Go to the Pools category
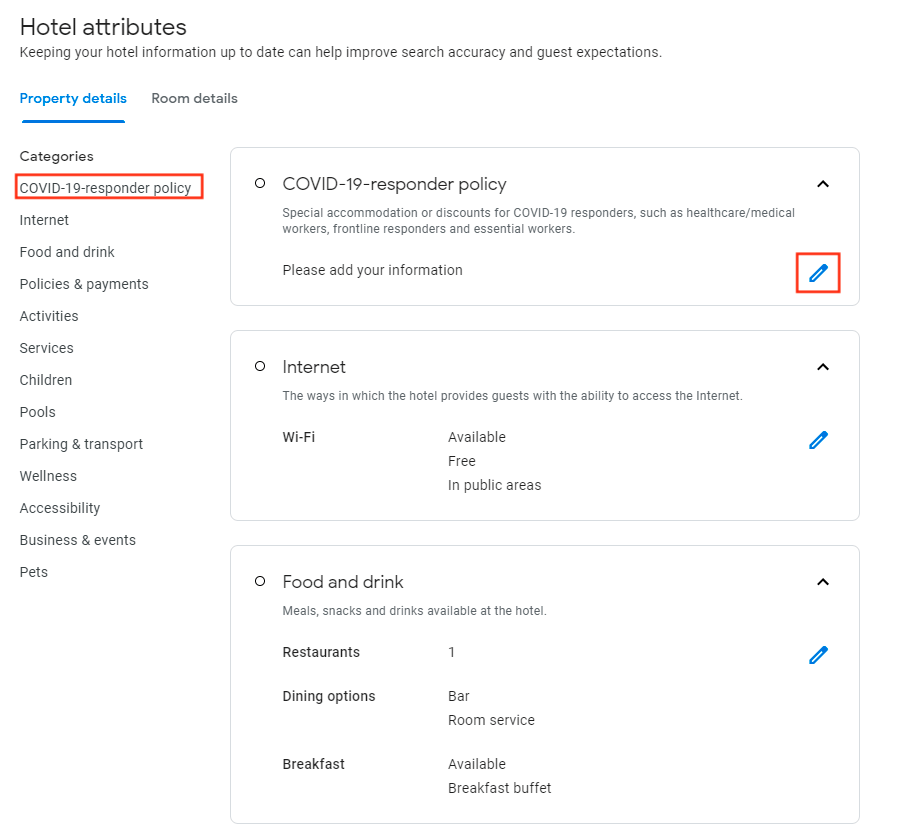This screenshot has width=907, height=838. pyautogui.click(x=38, y=412)
